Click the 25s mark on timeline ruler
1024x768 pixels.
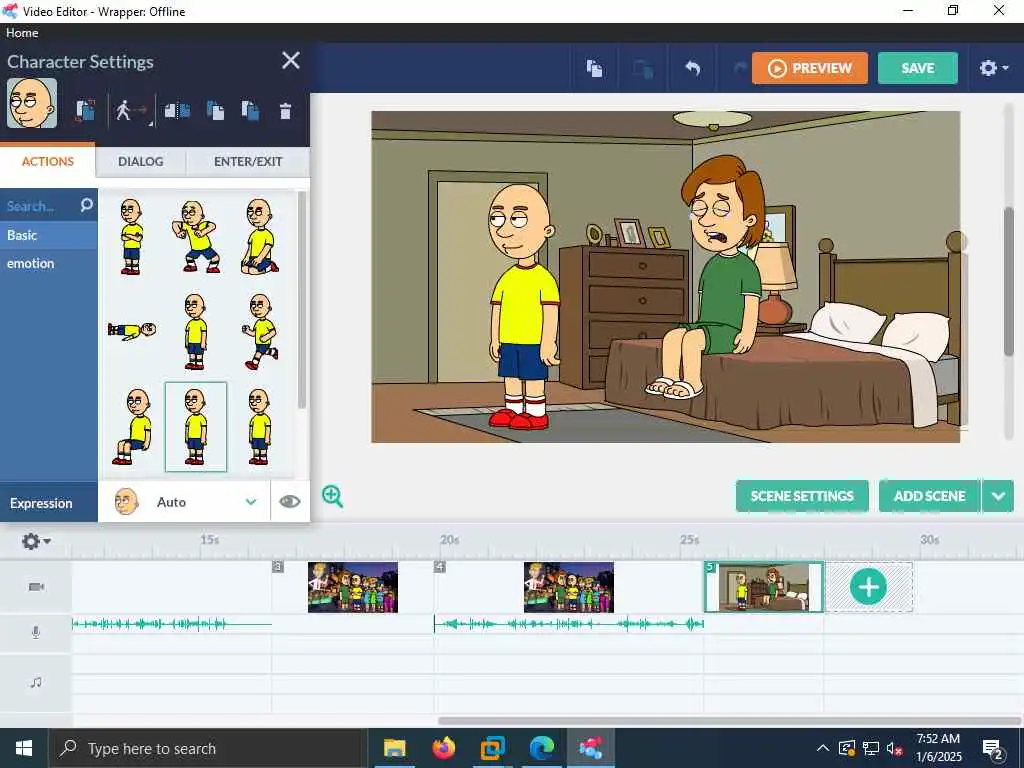690,539
